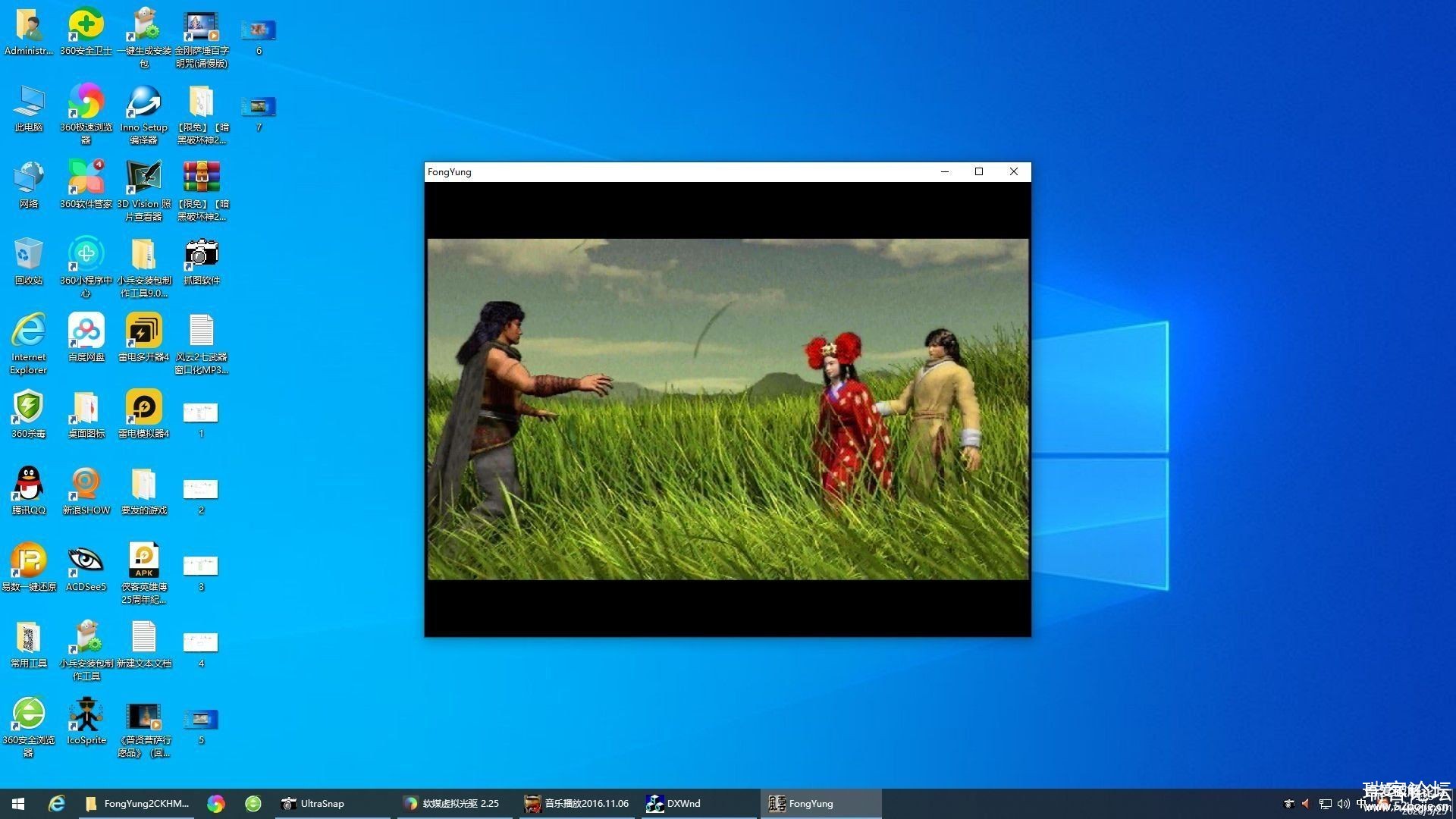Viewport: 1456px width, 819px height.
Task: Open the 新建文本文档 text file
Action: click(x=143, y=645)
